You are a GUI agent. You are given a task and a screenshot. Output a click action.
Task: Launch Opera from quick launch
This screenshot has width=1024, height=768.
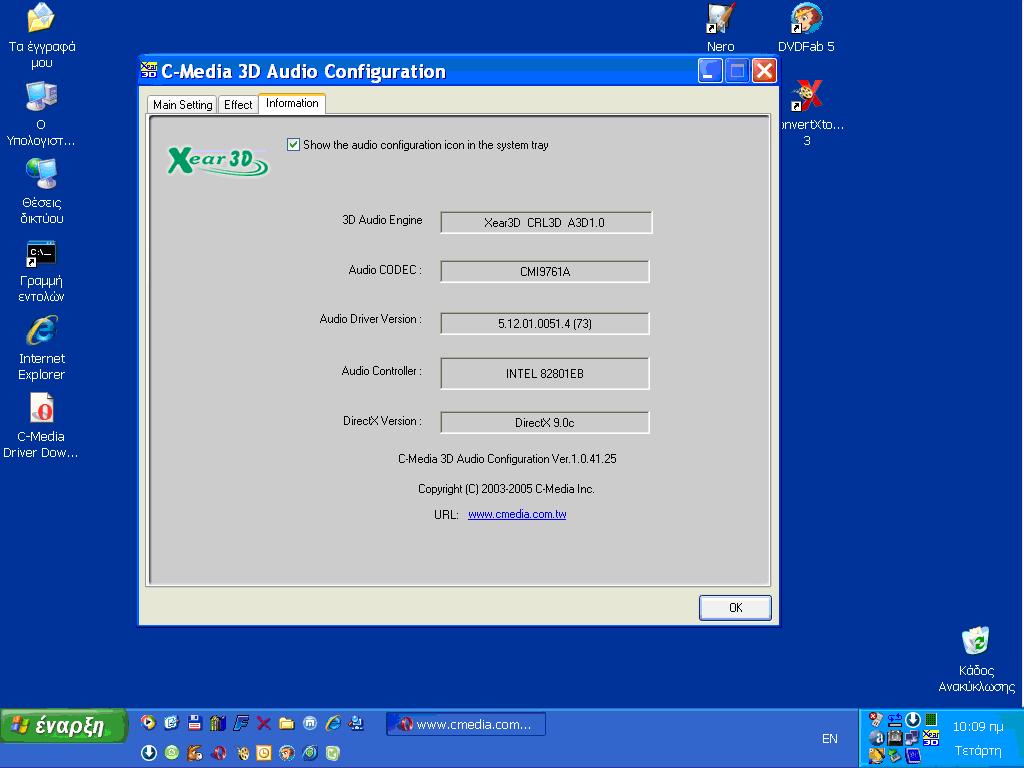pyautogui.click(x=219, y=753)
